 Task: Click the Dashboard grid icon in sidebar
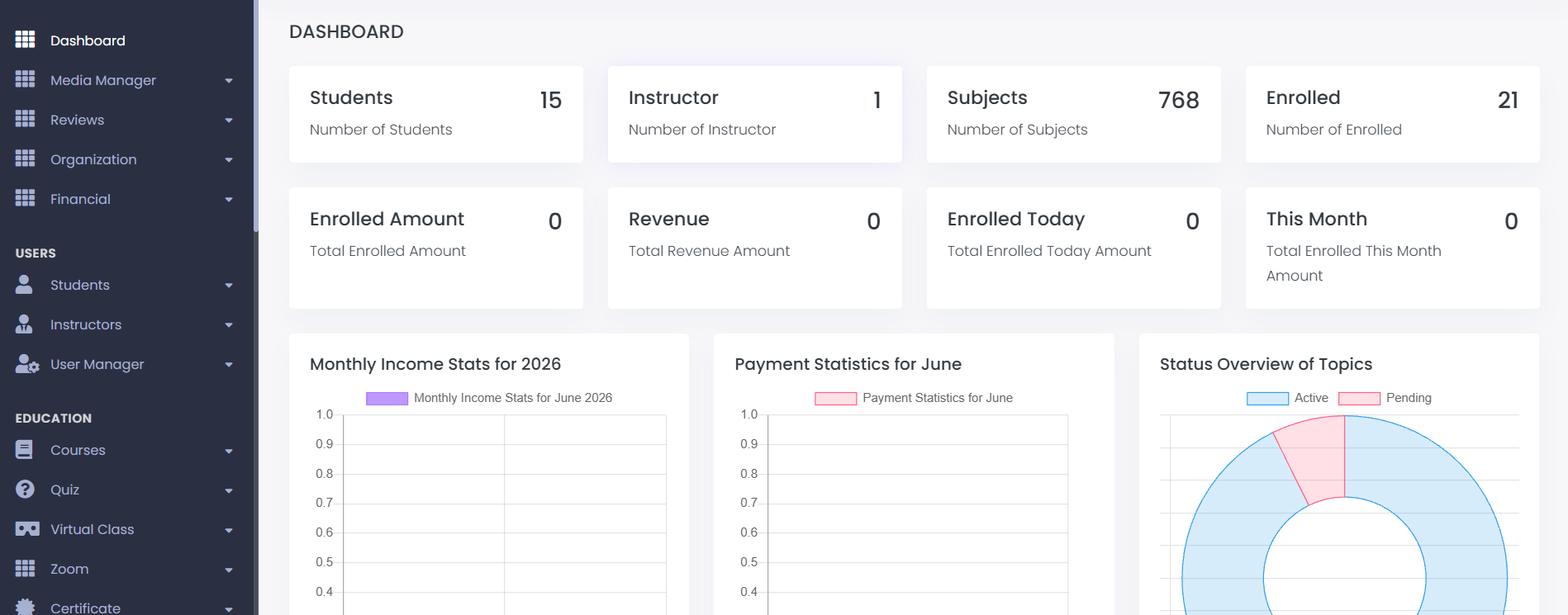[25, 40]
